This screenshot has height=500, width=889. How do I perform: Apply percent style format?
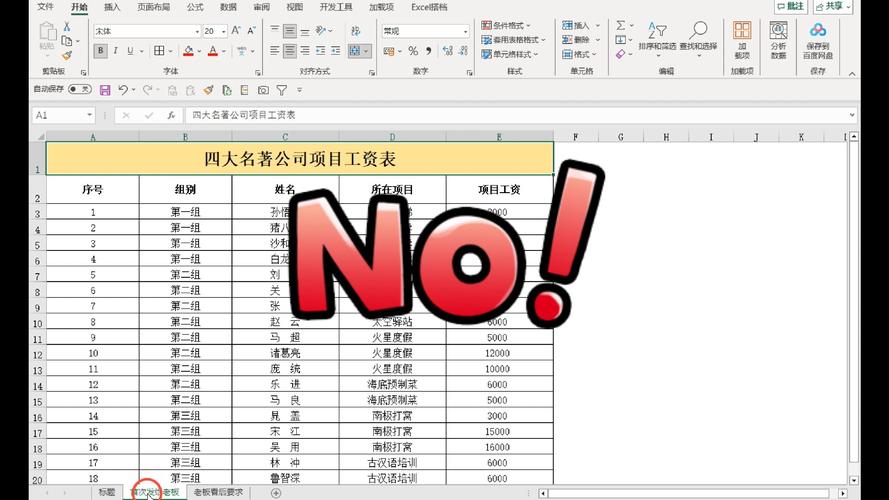413,51
